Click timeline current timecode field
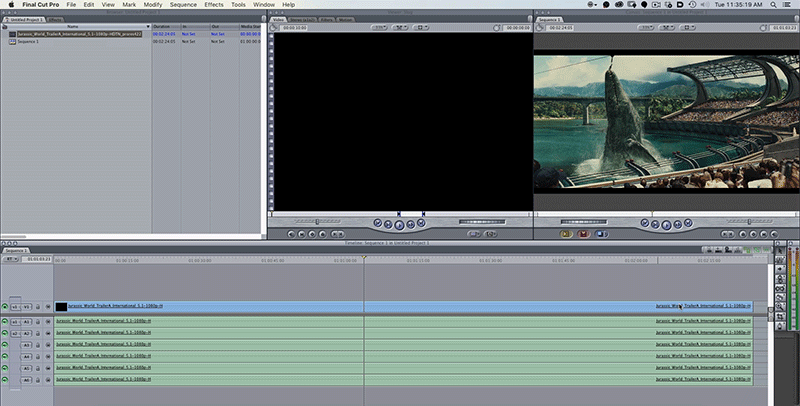Image resolution: width=800 pixels, height=406 pixels. (x=39, y=259)
